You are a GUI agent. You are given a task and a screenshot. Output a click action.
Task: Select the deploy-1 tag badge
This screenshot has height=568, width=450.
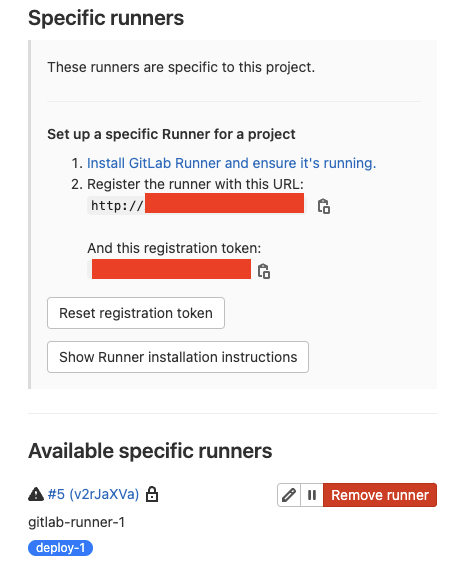tap(61, 548)
